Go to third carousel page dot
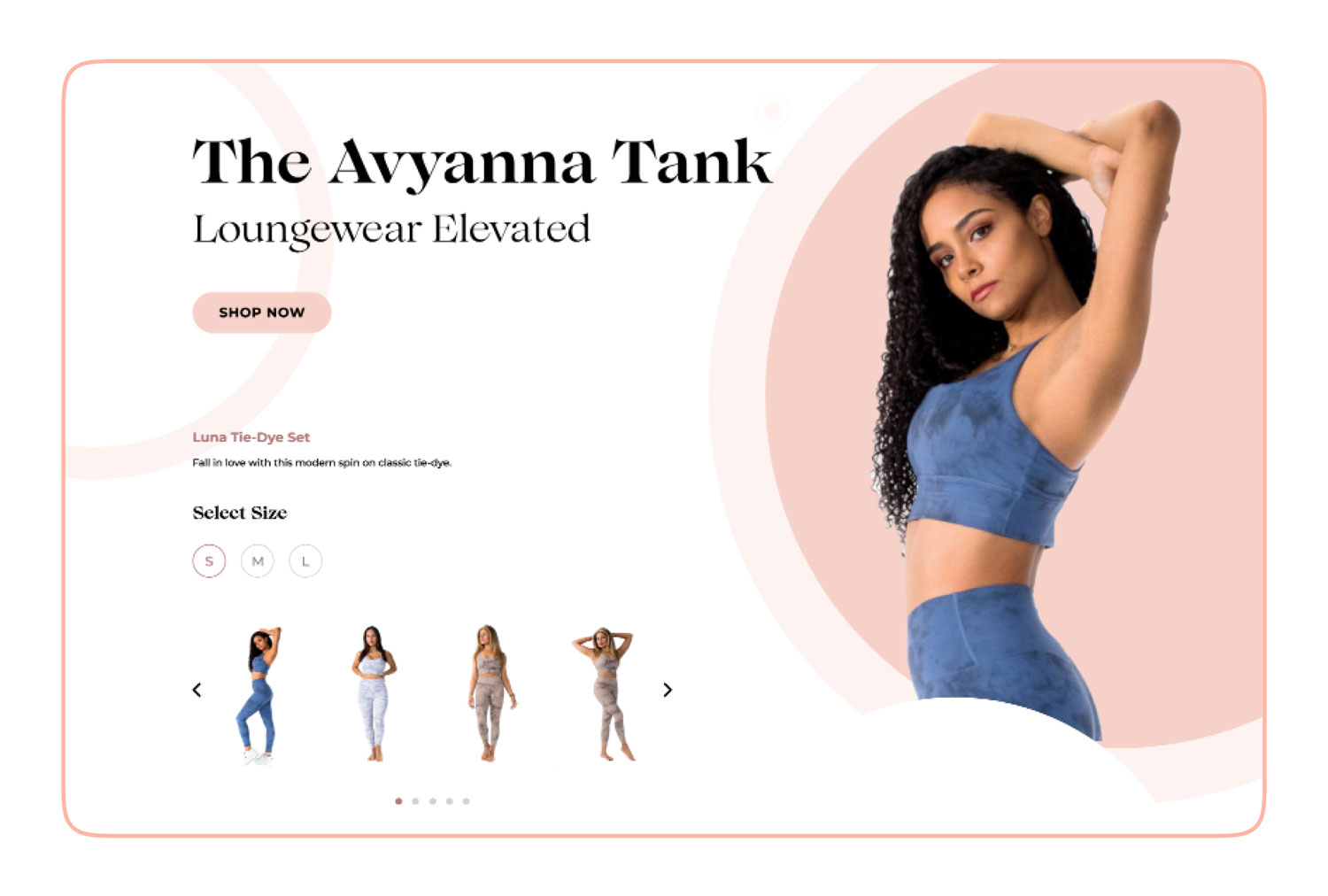 click(432, 801)
